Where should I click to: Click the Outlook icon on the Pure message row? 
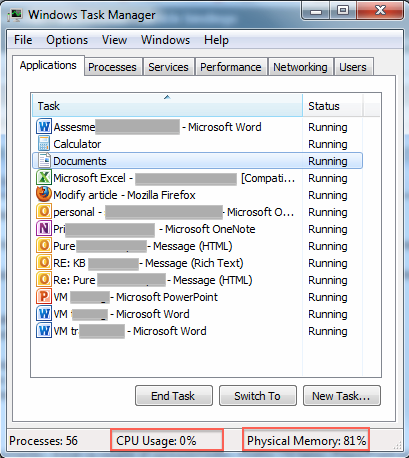click(44, 246)
